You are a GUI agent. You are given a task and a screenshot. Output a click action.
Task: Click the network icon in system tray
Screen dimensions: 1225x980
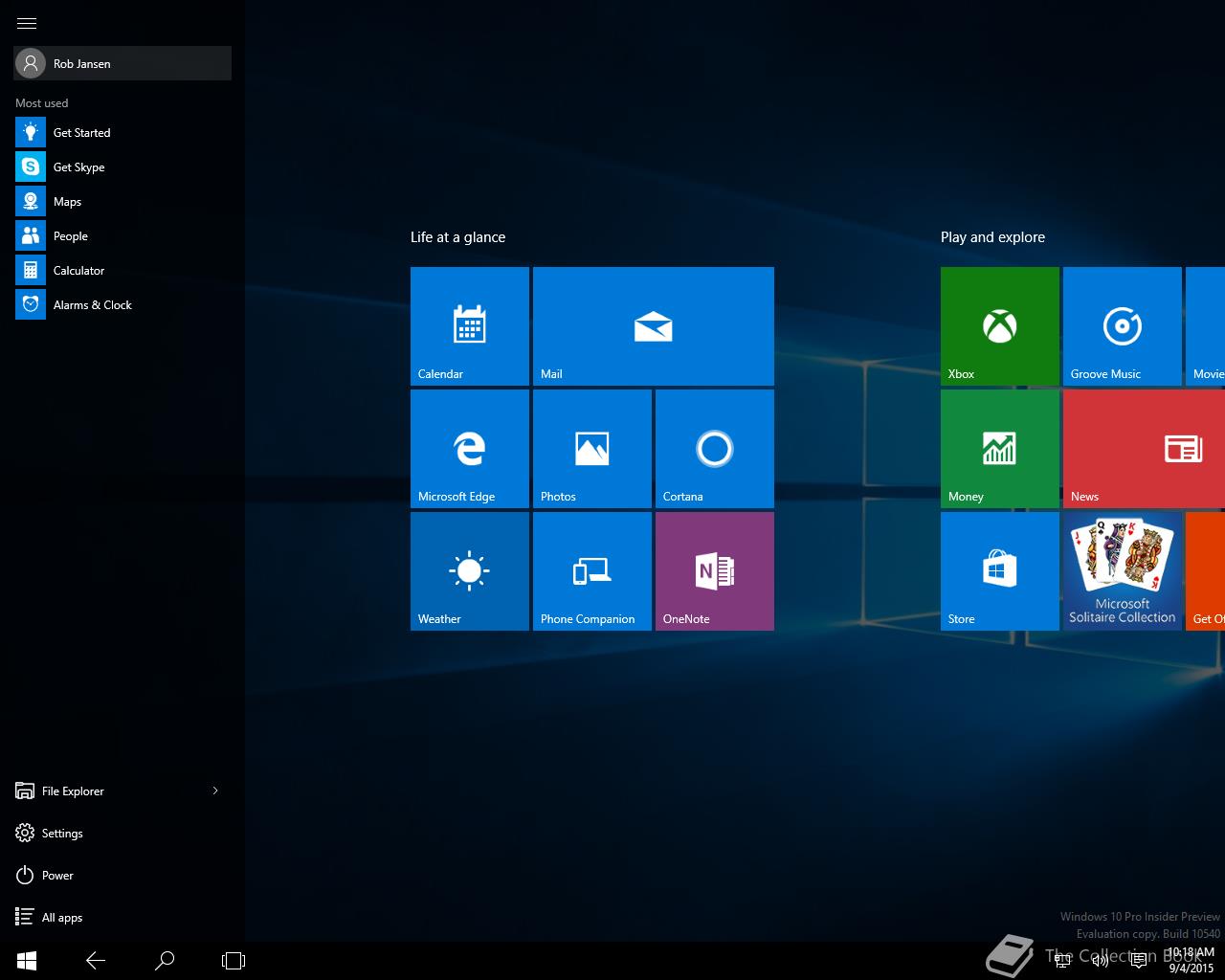click(1062, 961)
